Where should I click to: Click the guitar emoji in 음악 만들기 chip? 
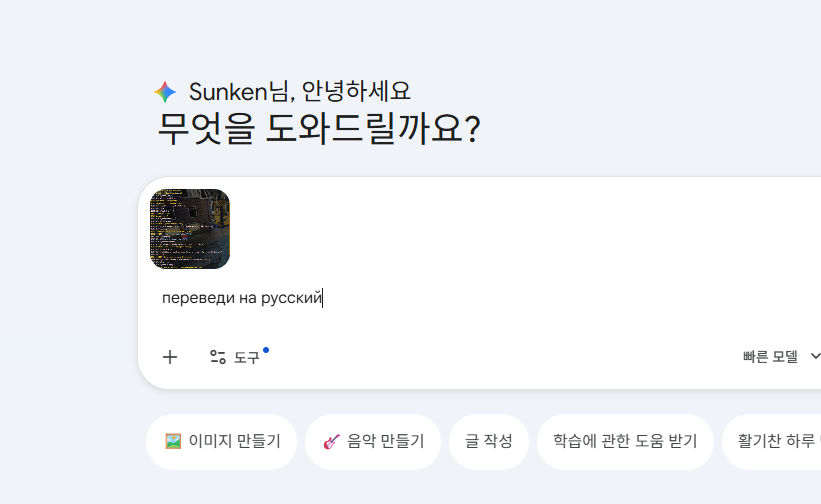[331, 442]
